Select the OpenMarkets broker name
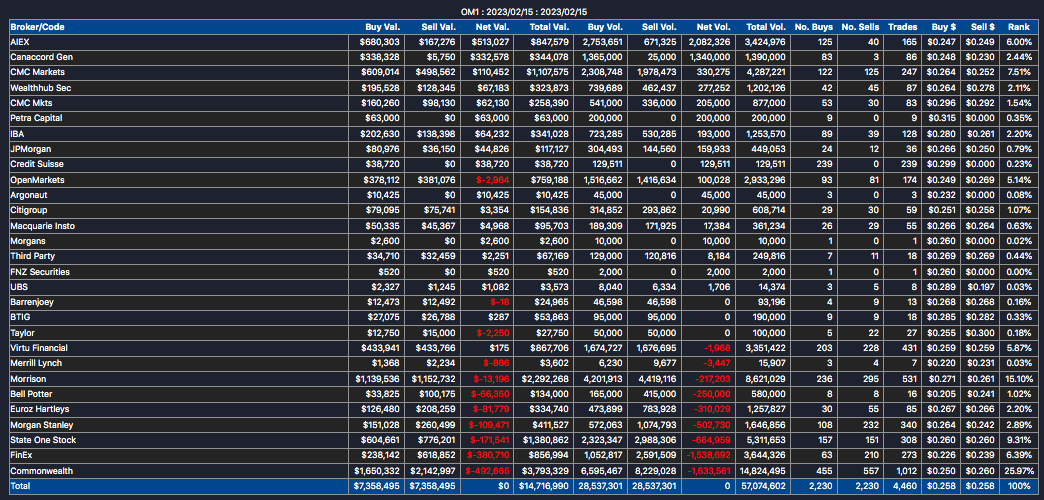 [37, 180]
